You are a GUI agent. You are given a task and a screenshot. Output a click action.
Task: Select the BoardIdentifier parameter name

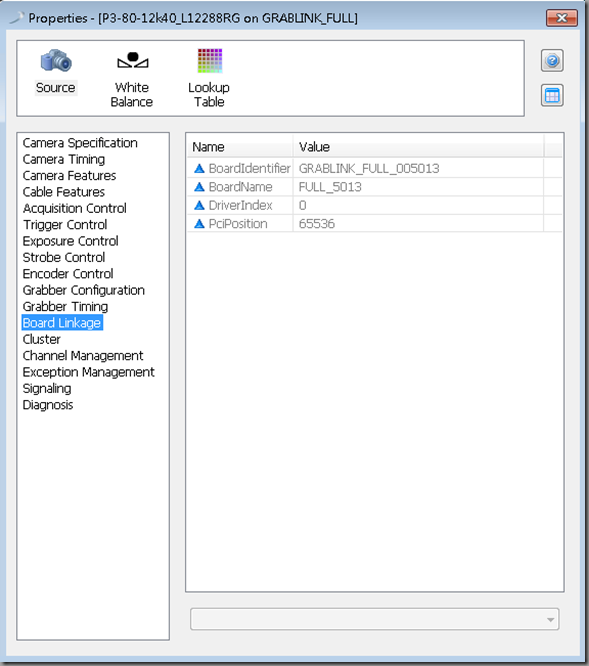(250, 169)
